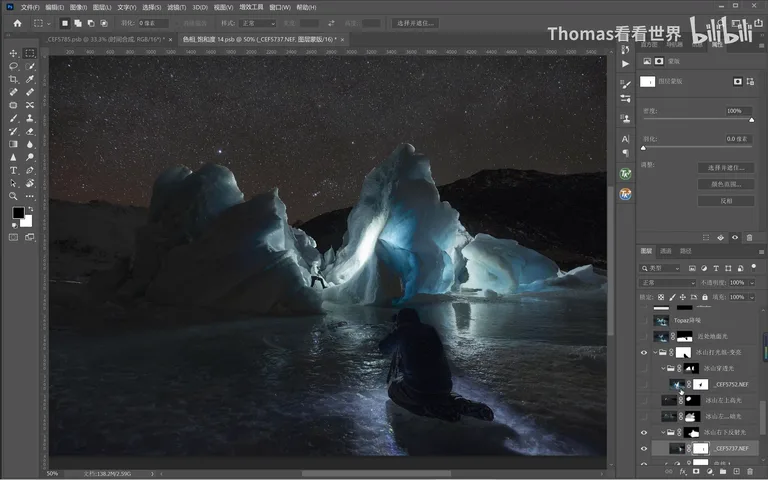Screen dimensions: 768x480
Task: Hide the _CEF5737.NEF layer
Action: [644, 449]
